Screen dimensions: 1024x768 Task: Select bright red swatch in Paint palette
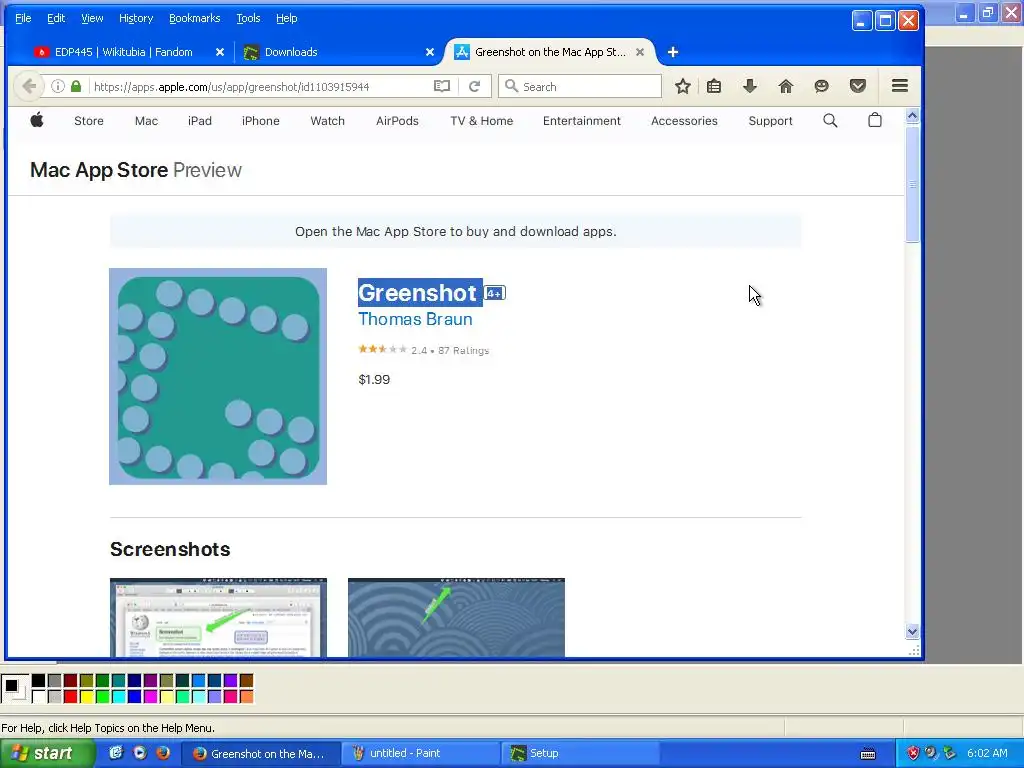[x=71, y=697]
